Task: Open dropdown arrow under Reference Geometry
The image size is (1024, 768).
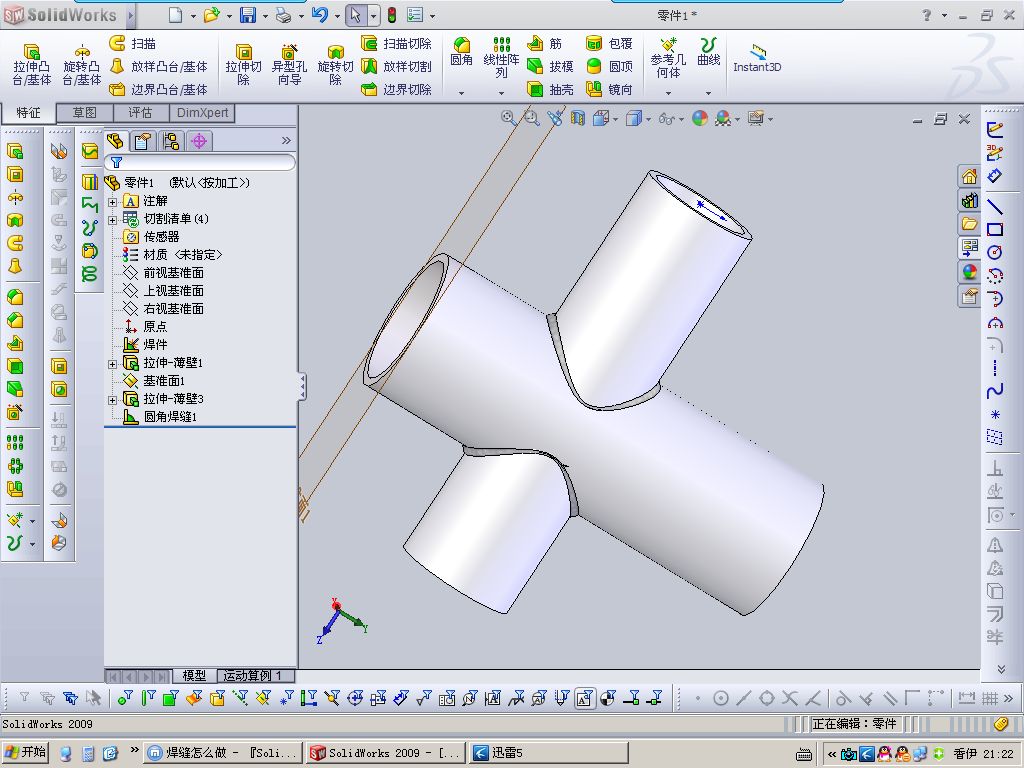Action: (668, 93)
